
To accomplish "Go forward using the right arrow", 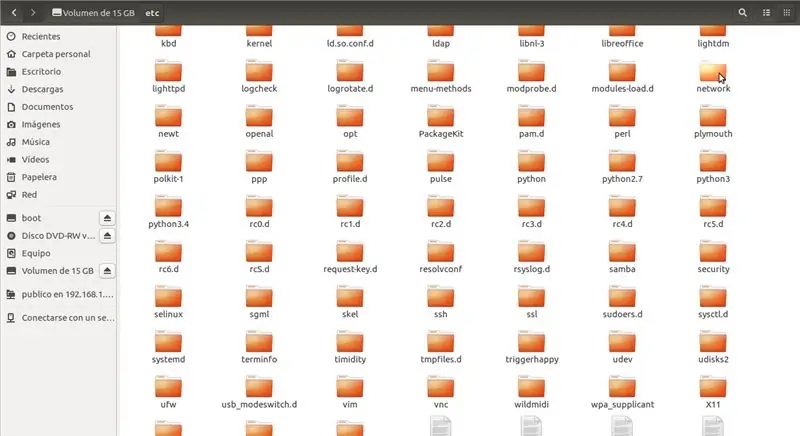I will (x=33, y=13).
